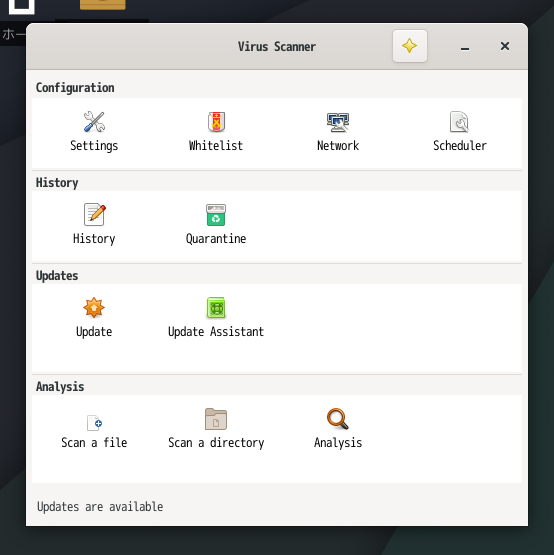Image resolution: width=554 pixels, height=555 pixels.
Task: Click the "Updates" section heading
Action: [x=57, y=276]
